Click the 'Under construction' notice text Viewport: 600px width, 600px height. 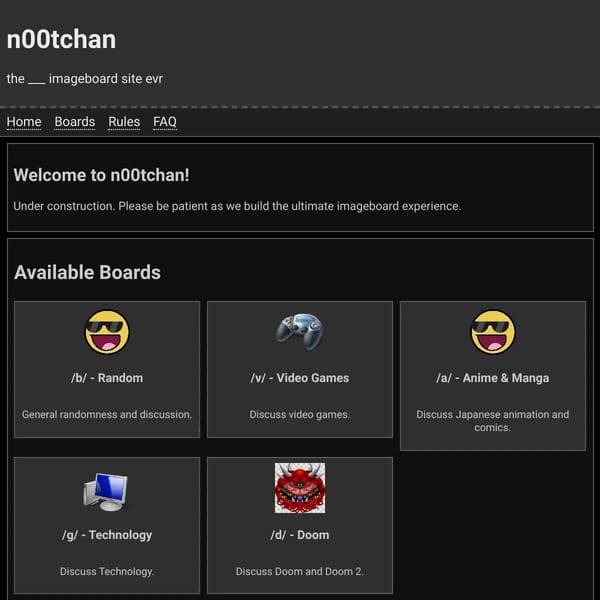[237, 206]
